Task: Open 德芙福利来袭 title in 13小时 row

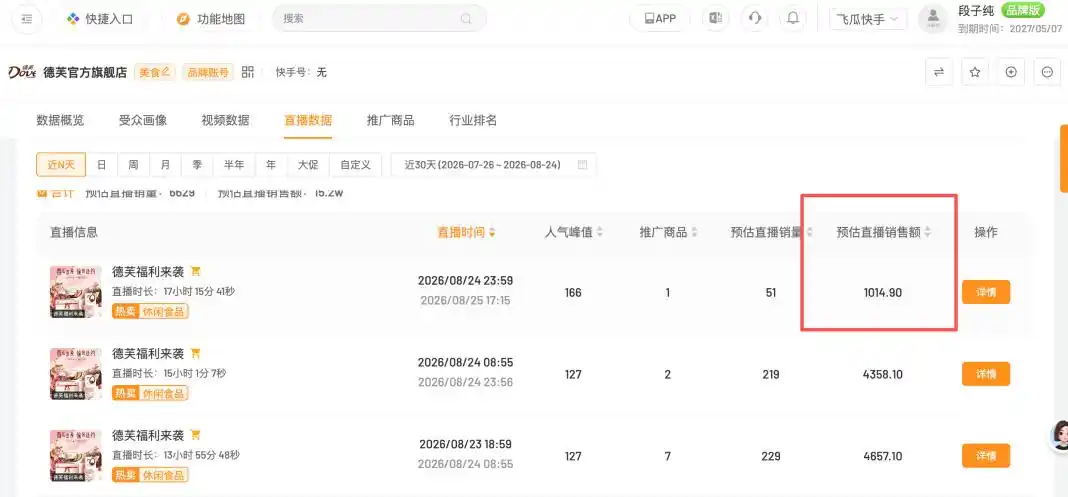Action: click(148, 435)
